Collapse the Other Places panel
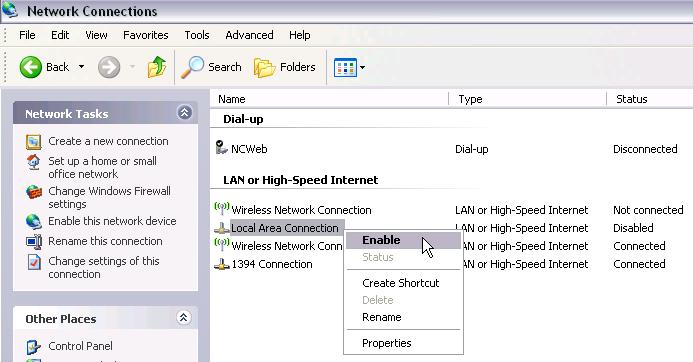The width and height of the screenshot is (693, 362). [x=184, y=317]
